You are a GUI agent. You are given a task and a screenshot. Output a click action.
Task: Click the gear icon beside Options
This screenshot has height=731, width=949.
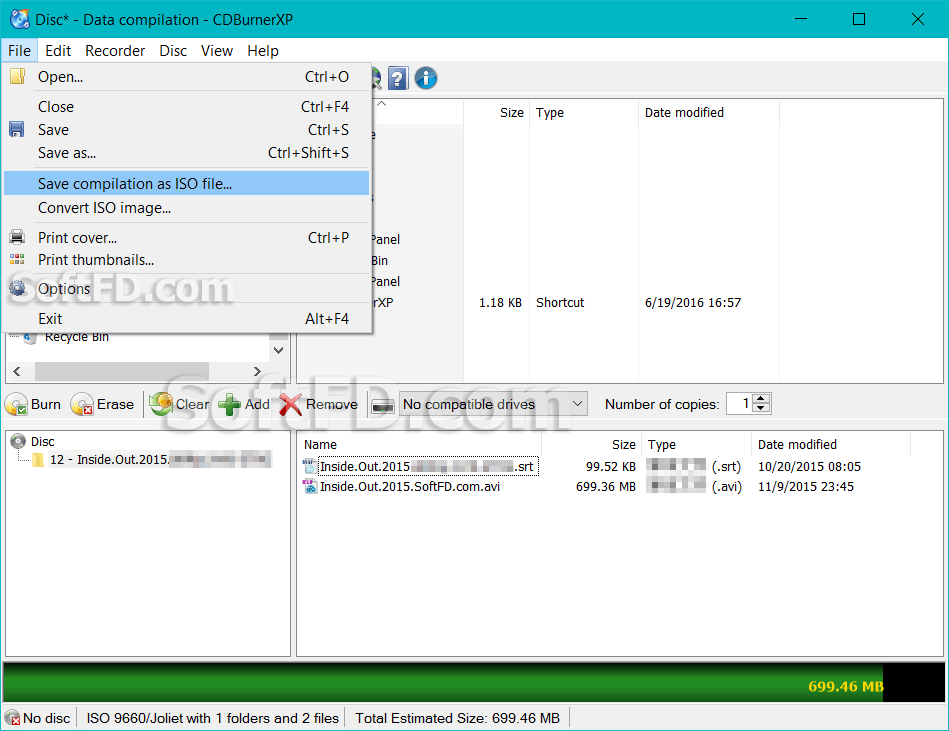18,289
